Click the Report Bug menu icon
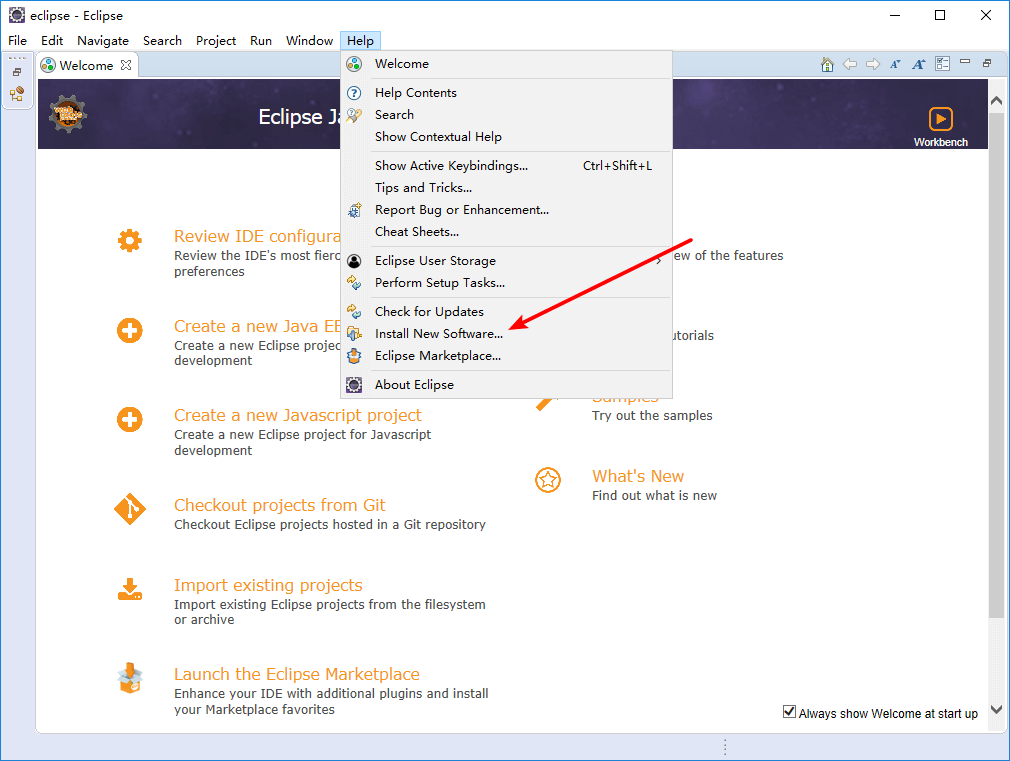The height and width of the screenshot is (761, 1010). point(354,210)
